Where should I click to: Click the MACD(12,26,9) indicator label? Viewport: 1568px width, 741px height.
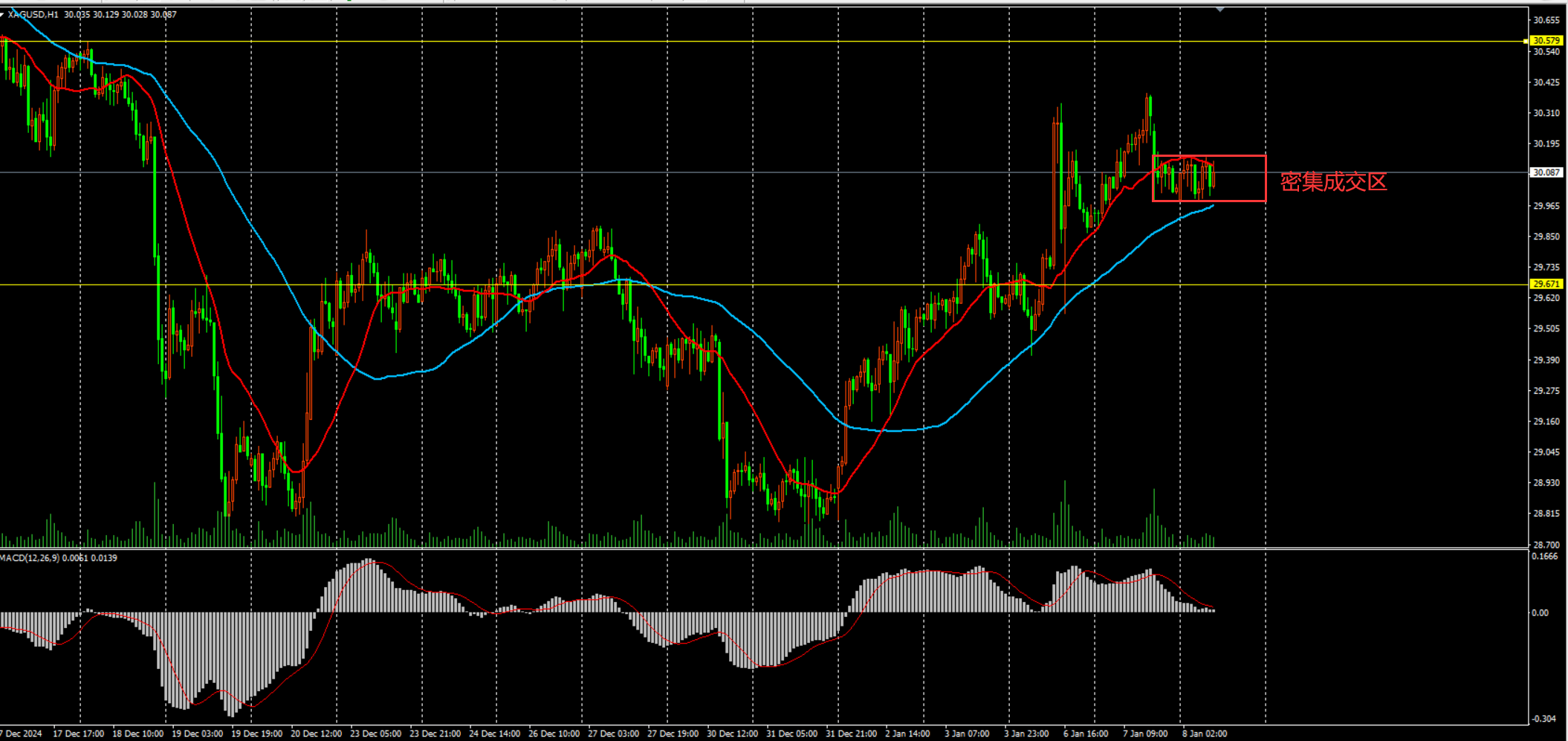click(x=30, y=557)
